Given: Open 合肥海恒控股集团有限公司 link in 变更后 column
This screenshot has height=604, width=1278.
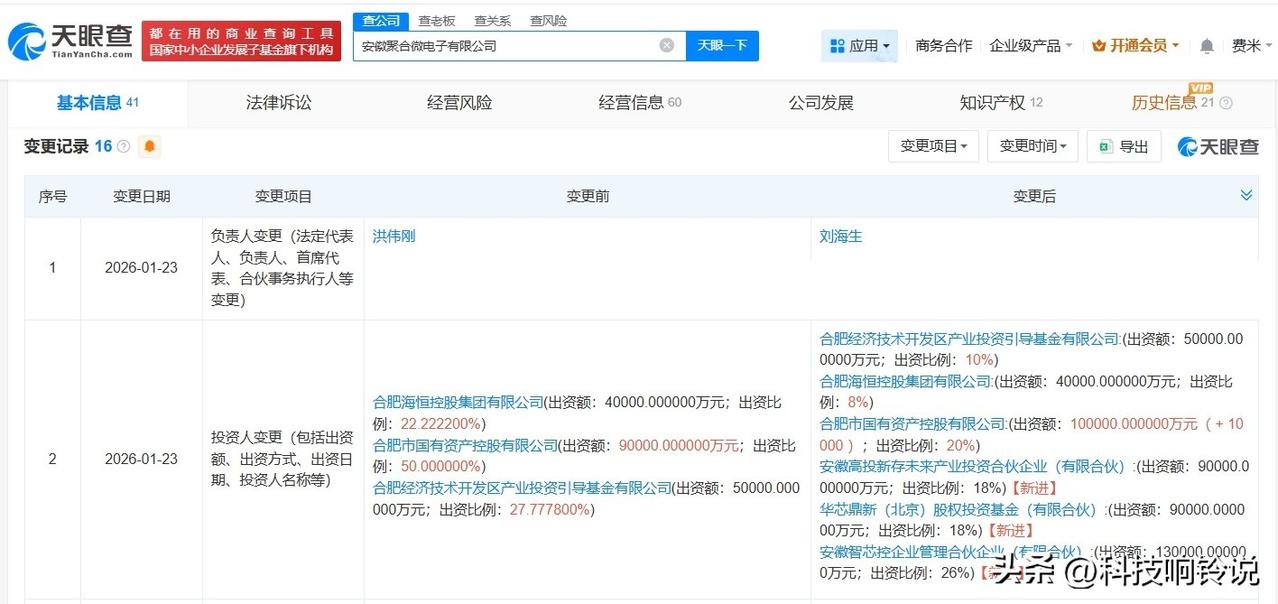Looking at the screenshot, I should pos(905,381).
